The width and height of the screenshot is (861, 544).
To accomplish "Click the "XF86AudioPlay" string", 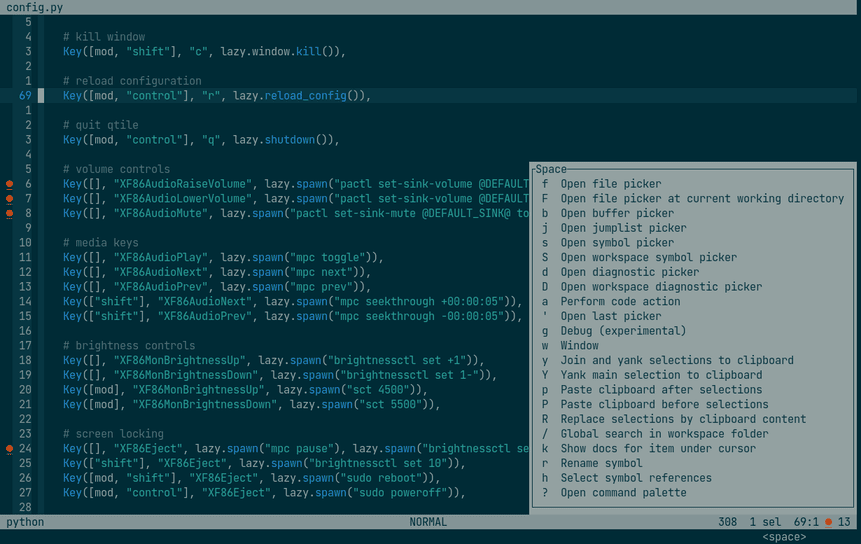I will pos(161,257).
